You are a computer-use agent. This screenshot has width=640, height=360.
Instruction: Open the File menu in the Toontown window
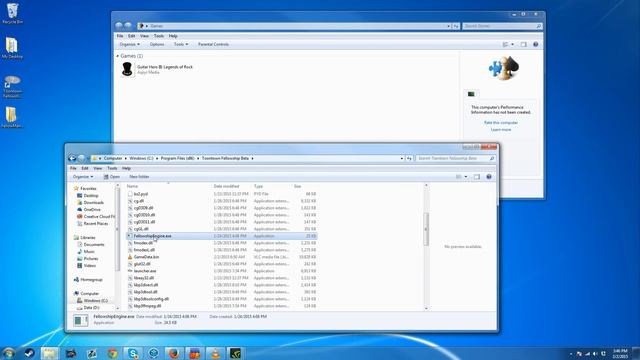tap(73, 168)
